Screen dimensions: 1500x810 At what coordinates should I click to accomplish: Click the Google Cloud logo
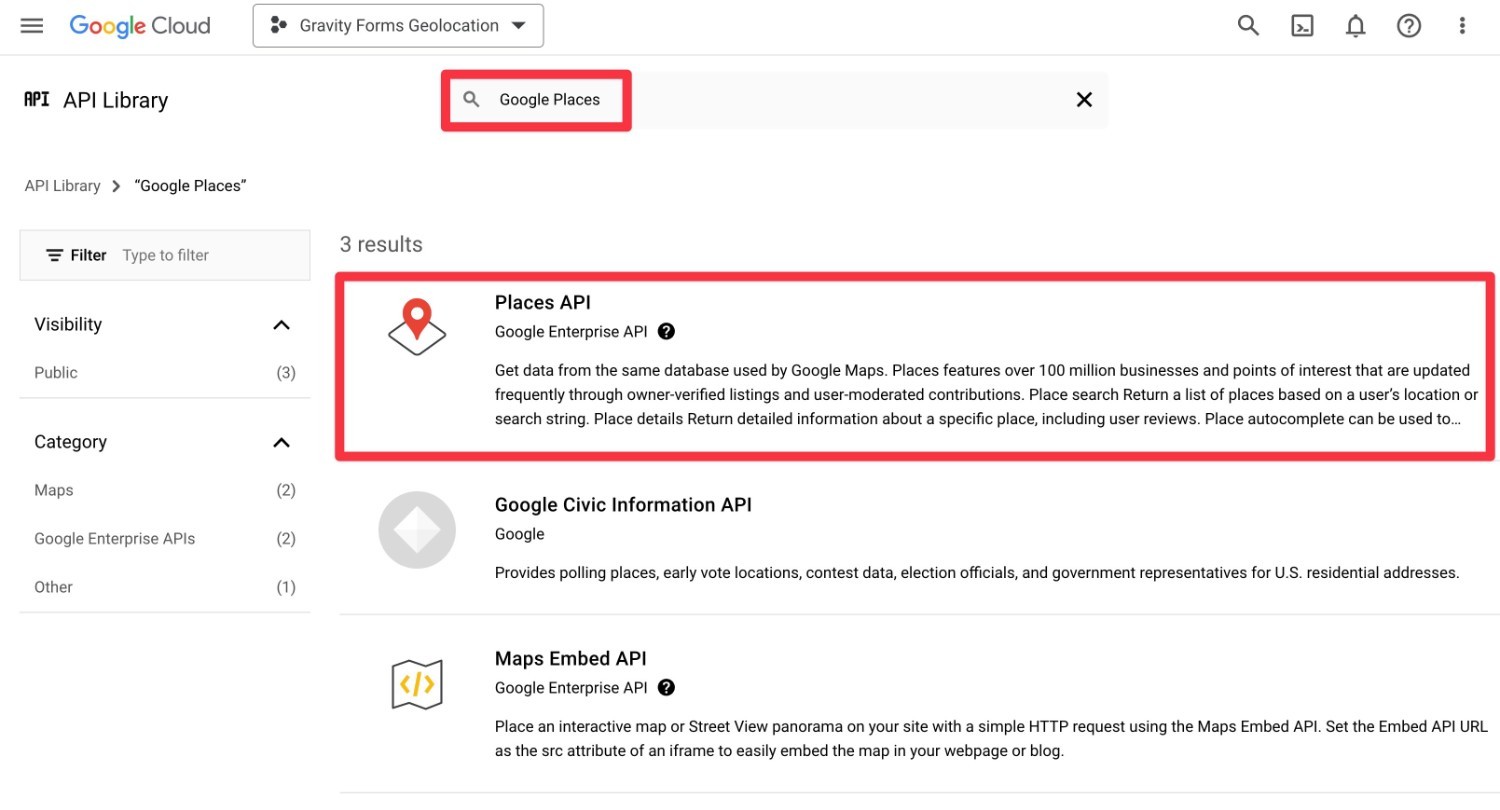tap(139, 25)
